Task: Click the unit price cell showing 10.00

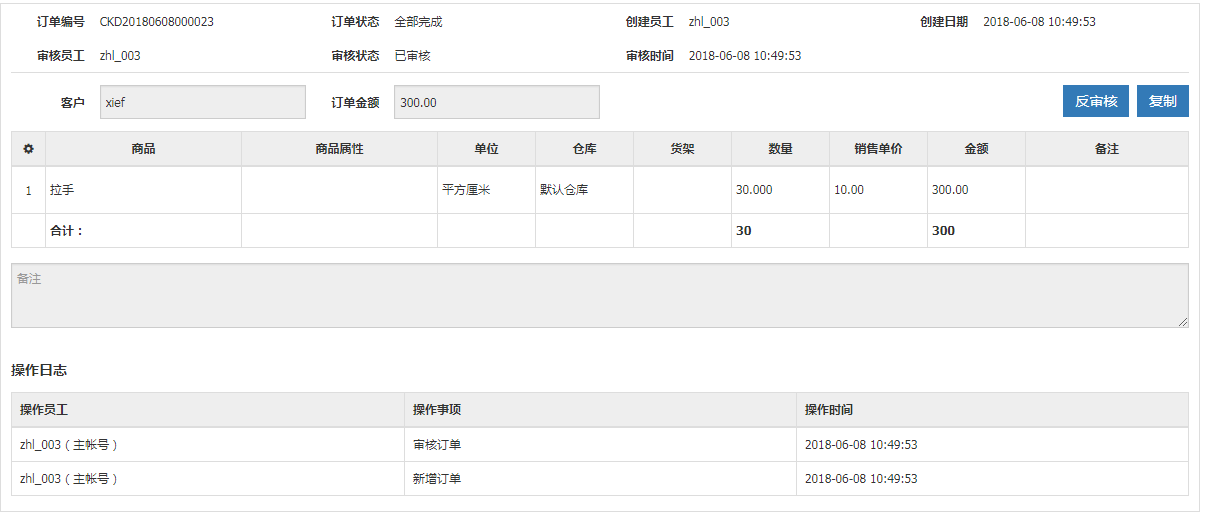Action: click(849, 190)
